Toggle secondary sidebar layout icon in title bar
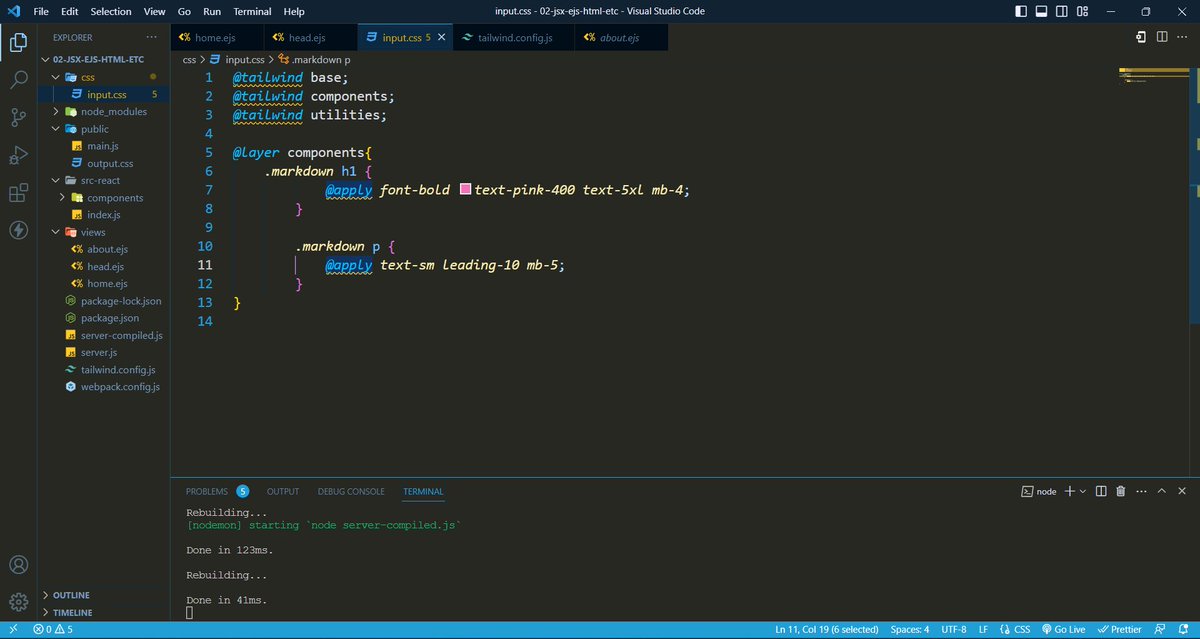This screenshot has height=639, width=1200. (1060, 12)
